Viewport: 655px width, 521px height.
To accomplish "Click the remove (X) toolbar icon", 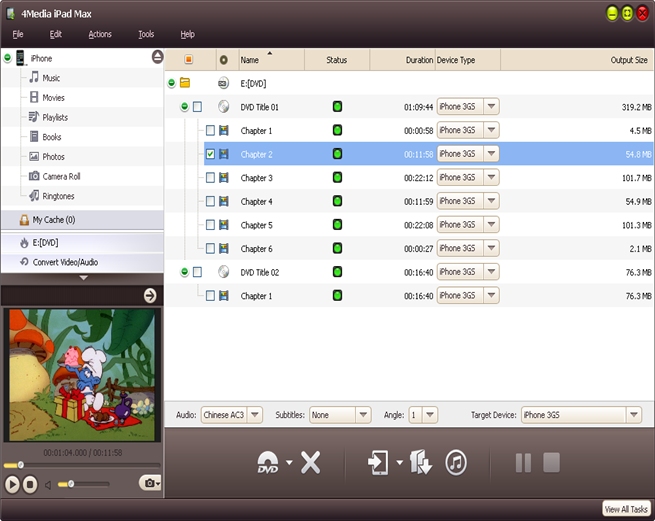I will (311, 462).
